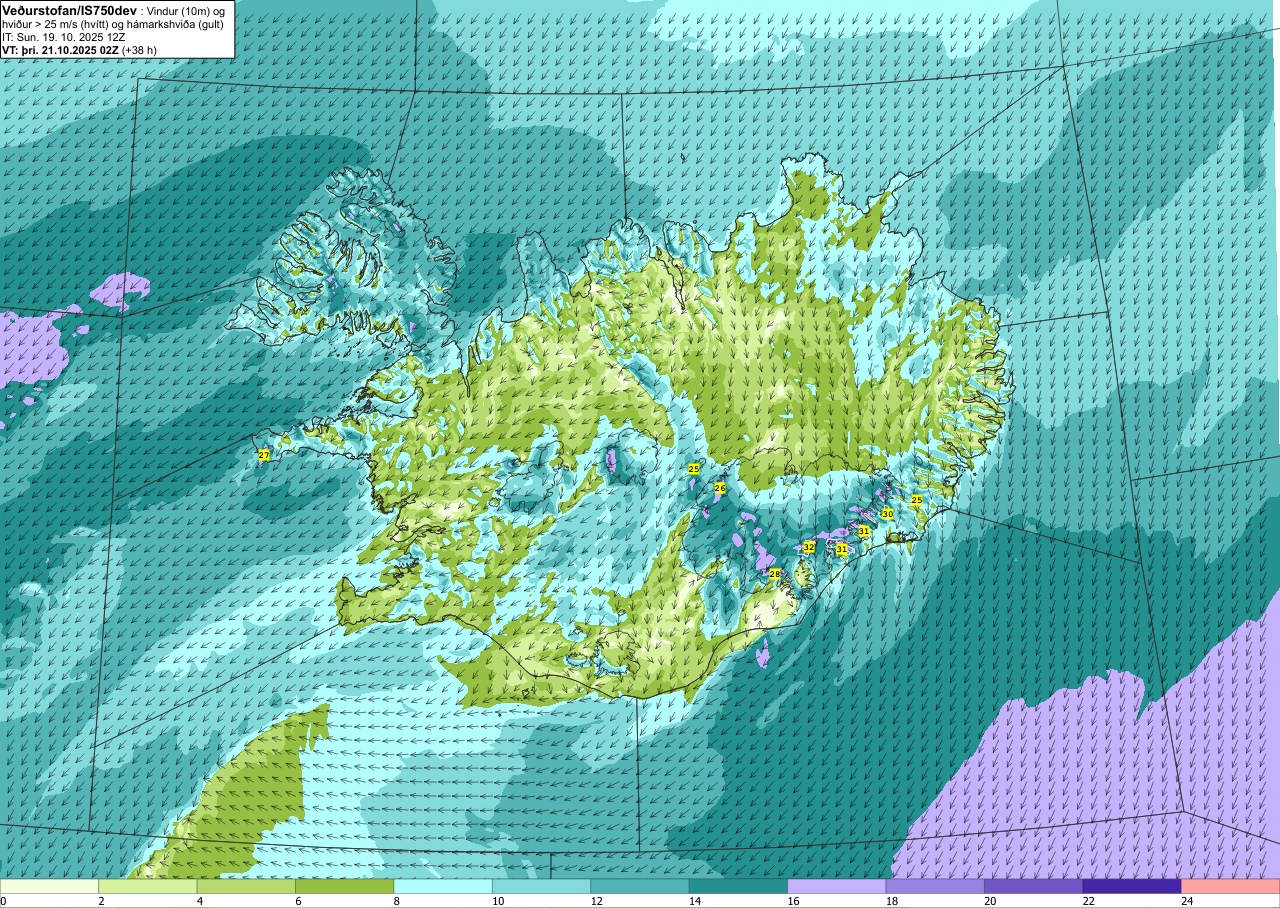Click the legend scale value 8
The width and height of the screenshot is (1280, 908).
[x=396, y=901]
